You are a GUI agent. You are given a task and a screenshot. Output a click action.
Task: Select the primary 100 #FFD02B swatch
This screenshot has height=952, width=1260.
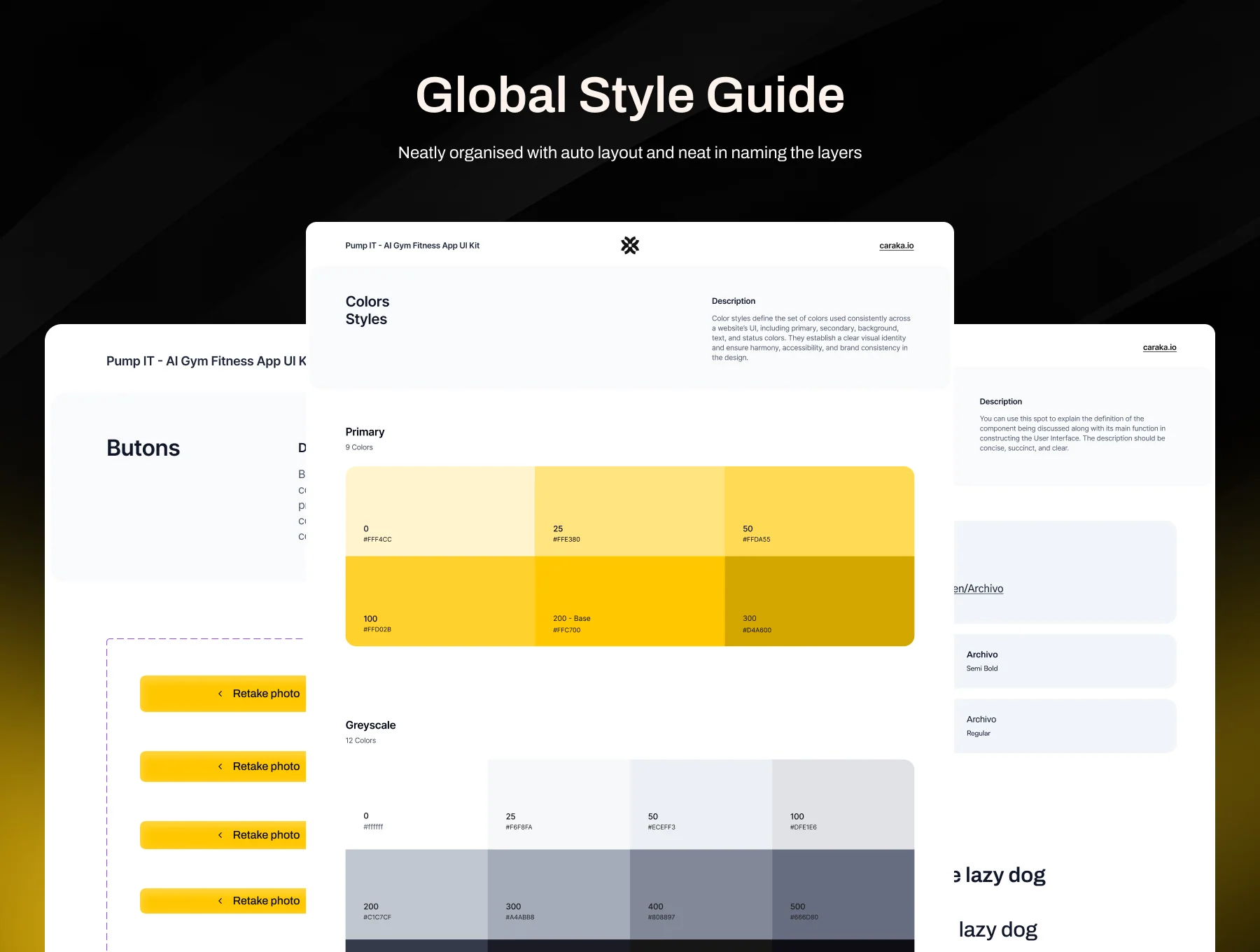440,601
